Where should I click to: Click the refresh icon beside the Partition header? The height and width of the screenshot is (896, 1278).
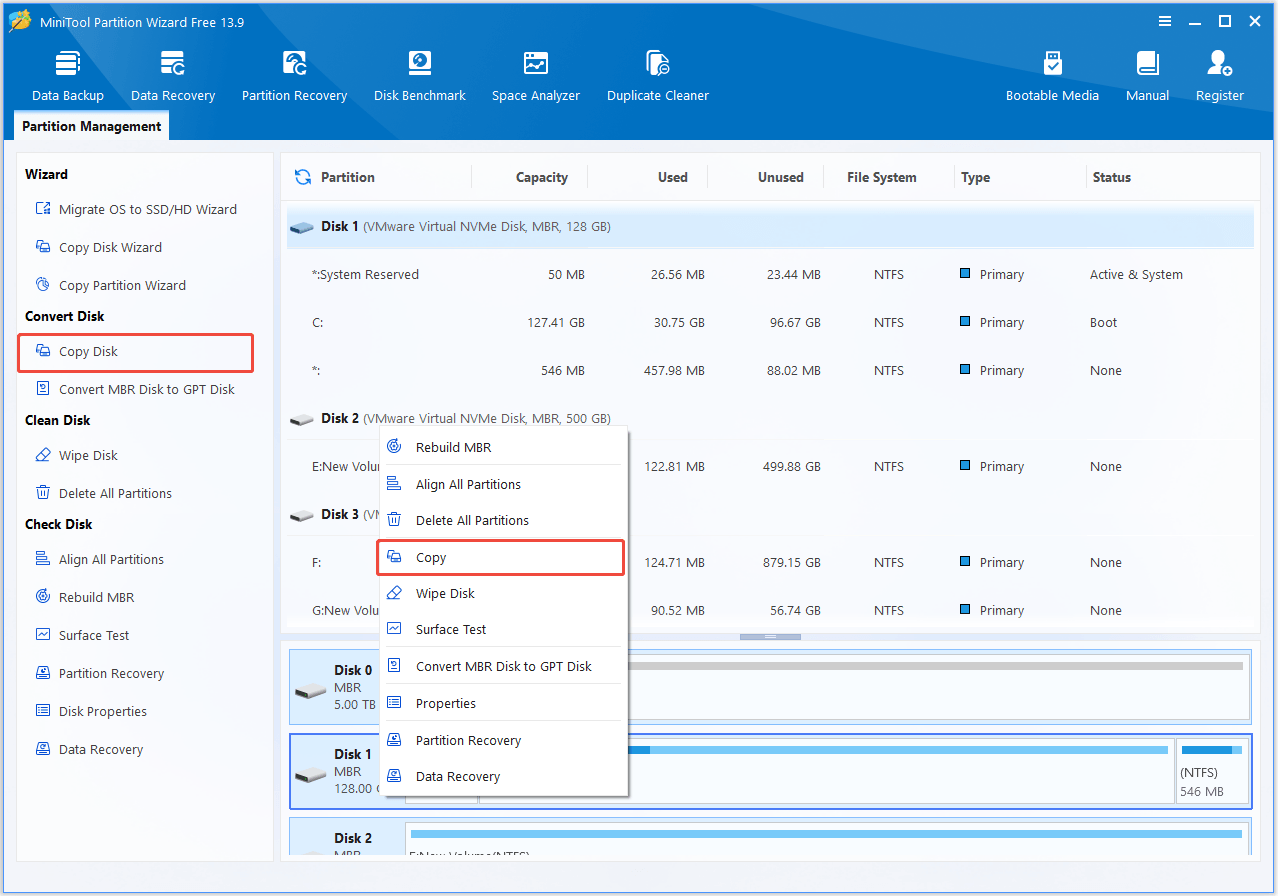303,177
